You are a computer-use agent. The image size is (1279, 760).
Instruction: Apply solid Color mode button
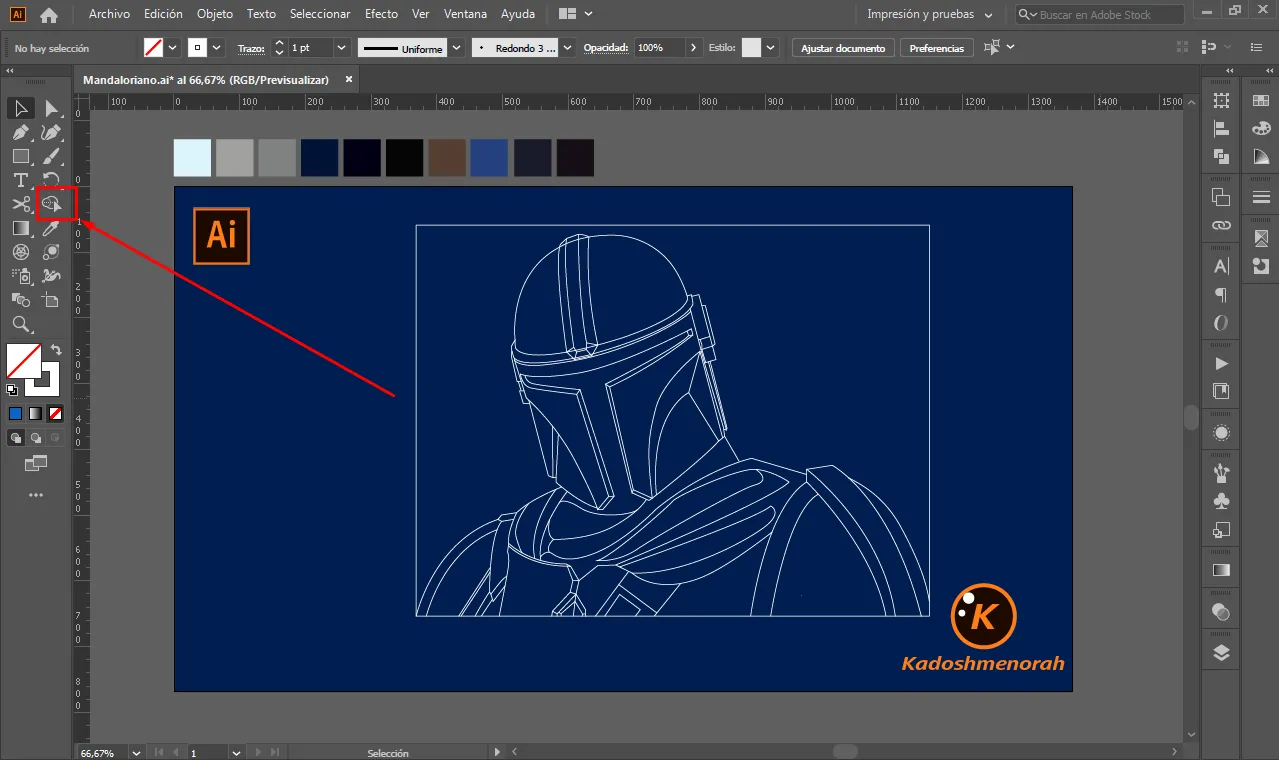[15, 413]
